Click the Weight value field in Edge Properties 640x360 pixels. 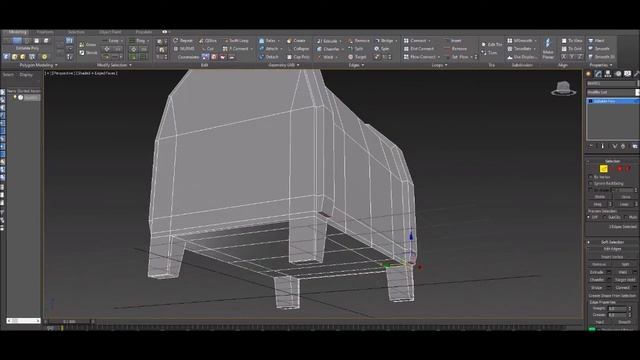(617, 309)
